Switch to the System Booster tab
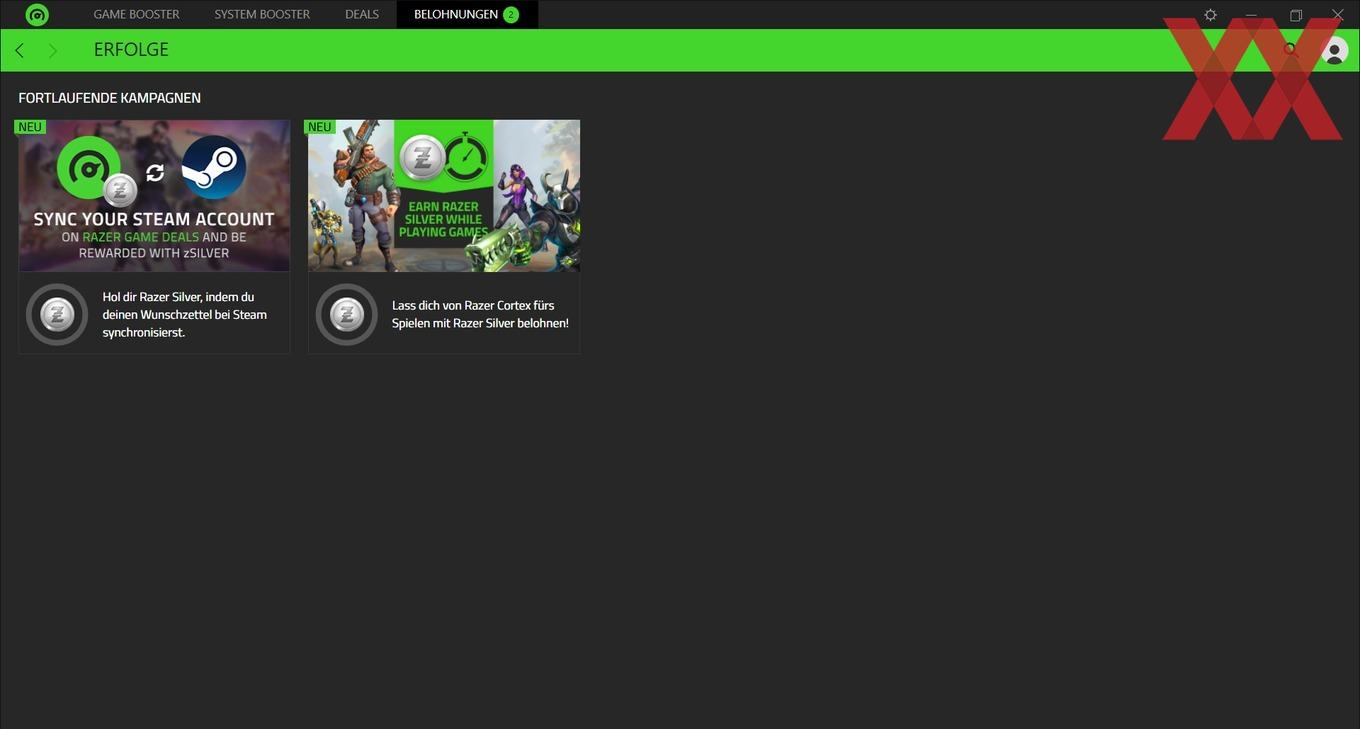 point(262,14)
